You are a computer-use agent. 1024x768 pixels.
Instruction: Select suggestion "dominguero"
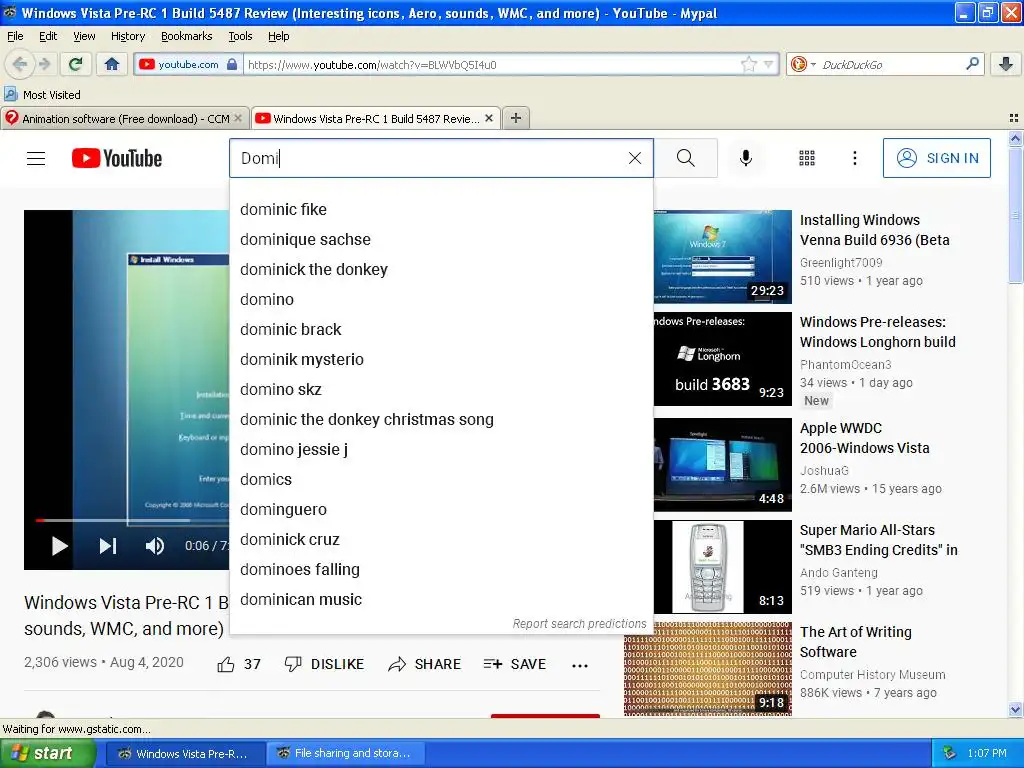coord(441,510)
